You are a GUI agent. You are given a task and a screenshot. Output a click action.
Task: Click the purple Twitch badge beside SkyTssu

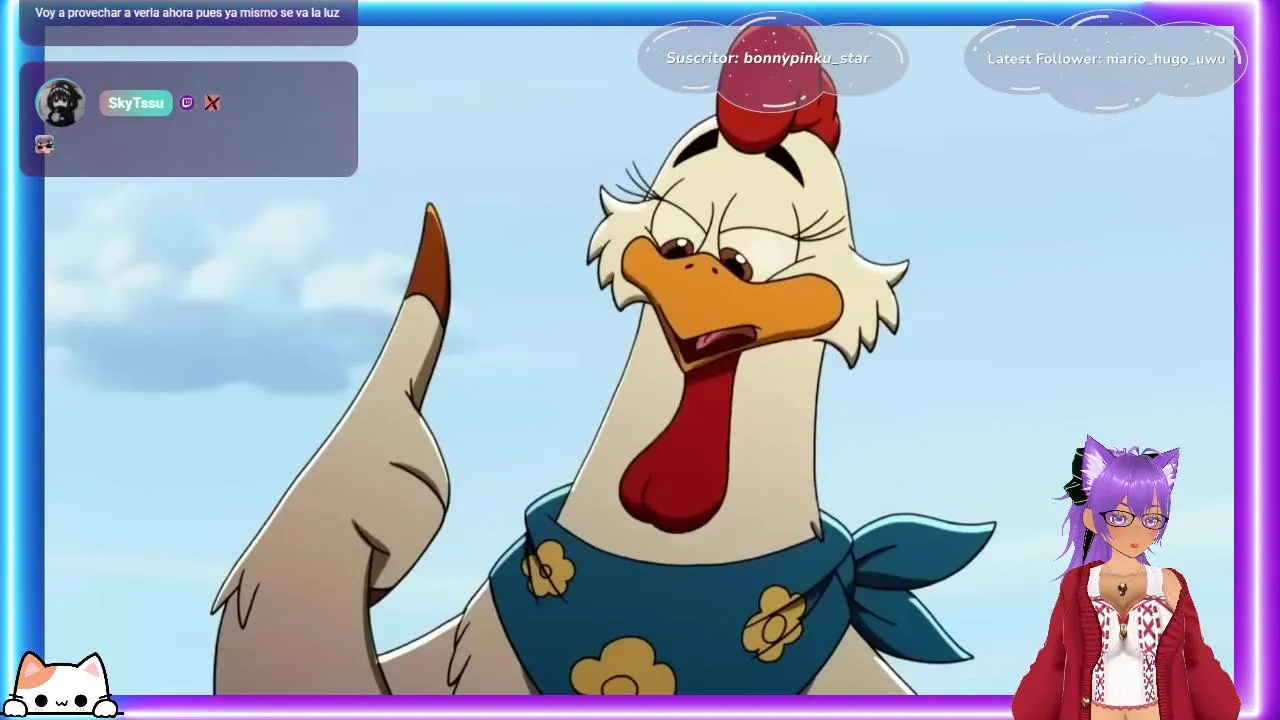[187, 103]
